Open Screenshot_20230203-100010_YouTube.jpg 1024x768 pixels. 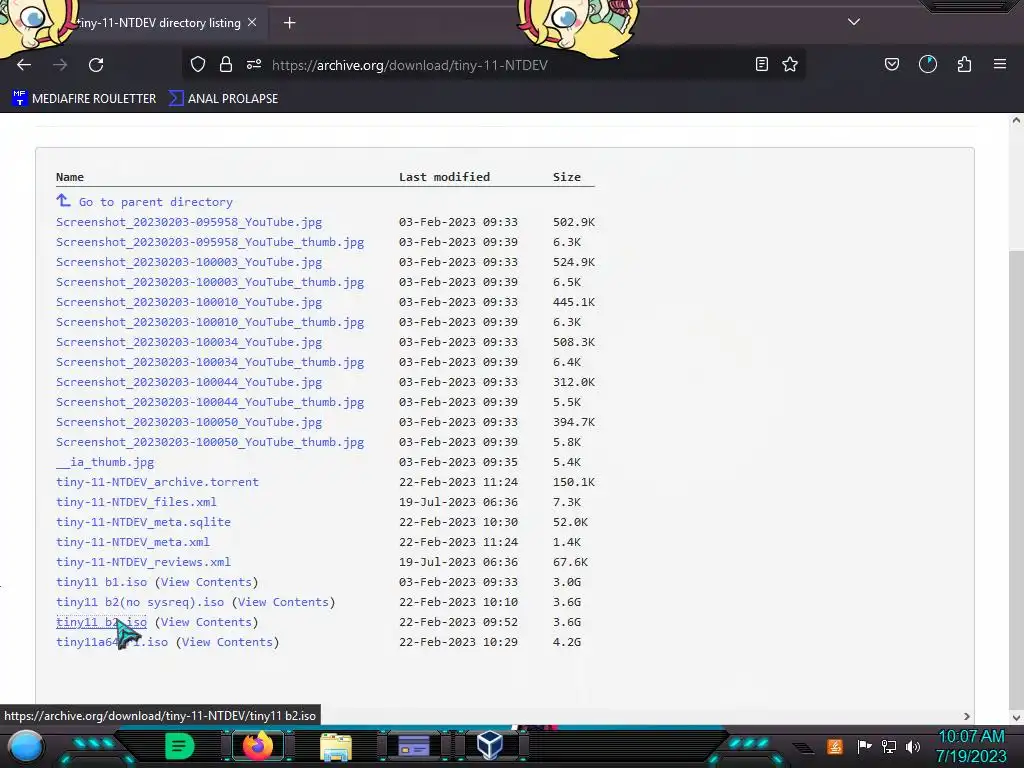[x=189, y=302]
